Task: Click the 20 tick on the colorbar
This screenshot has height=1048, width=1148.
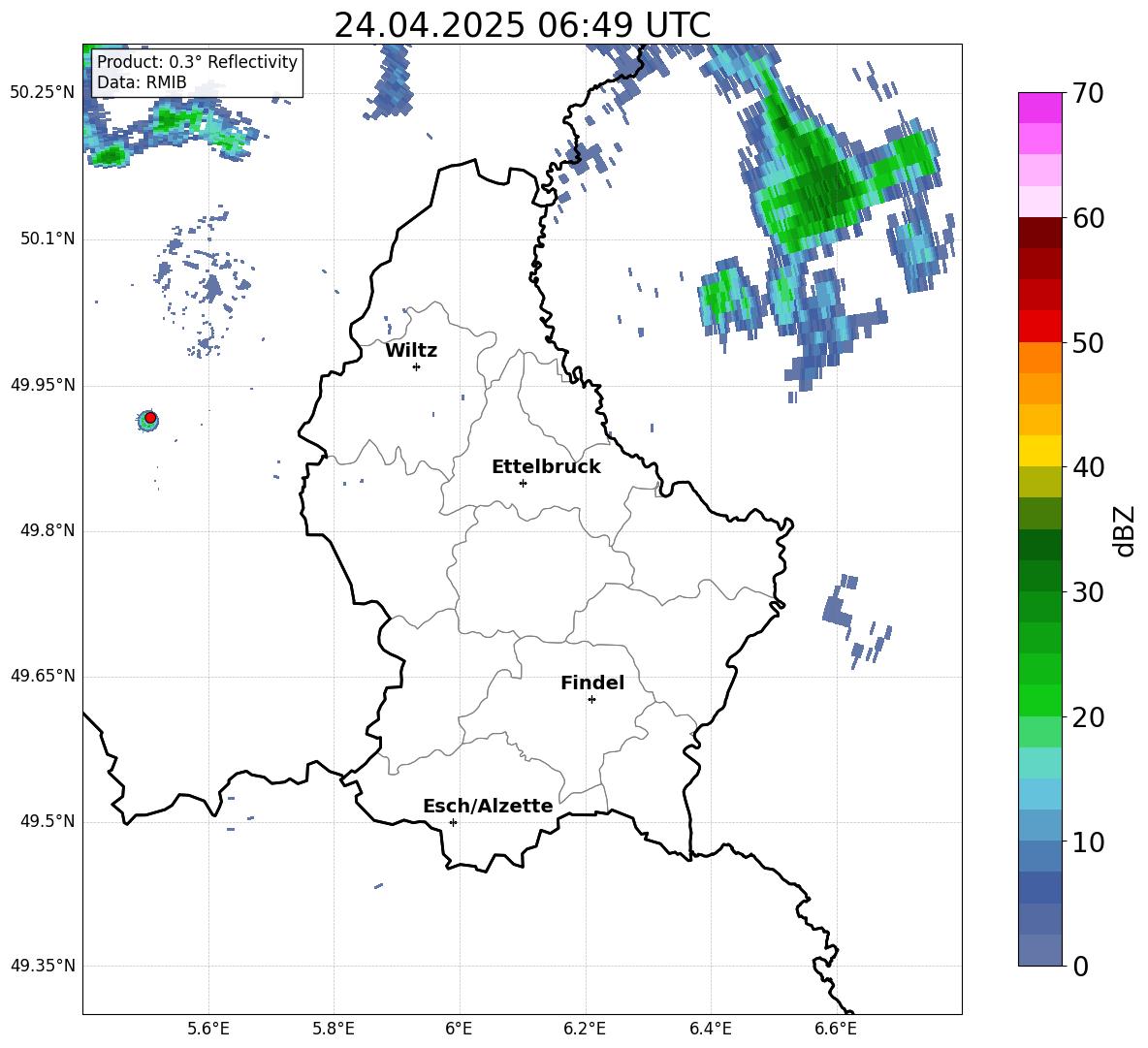Action: tap(1087, 717)
